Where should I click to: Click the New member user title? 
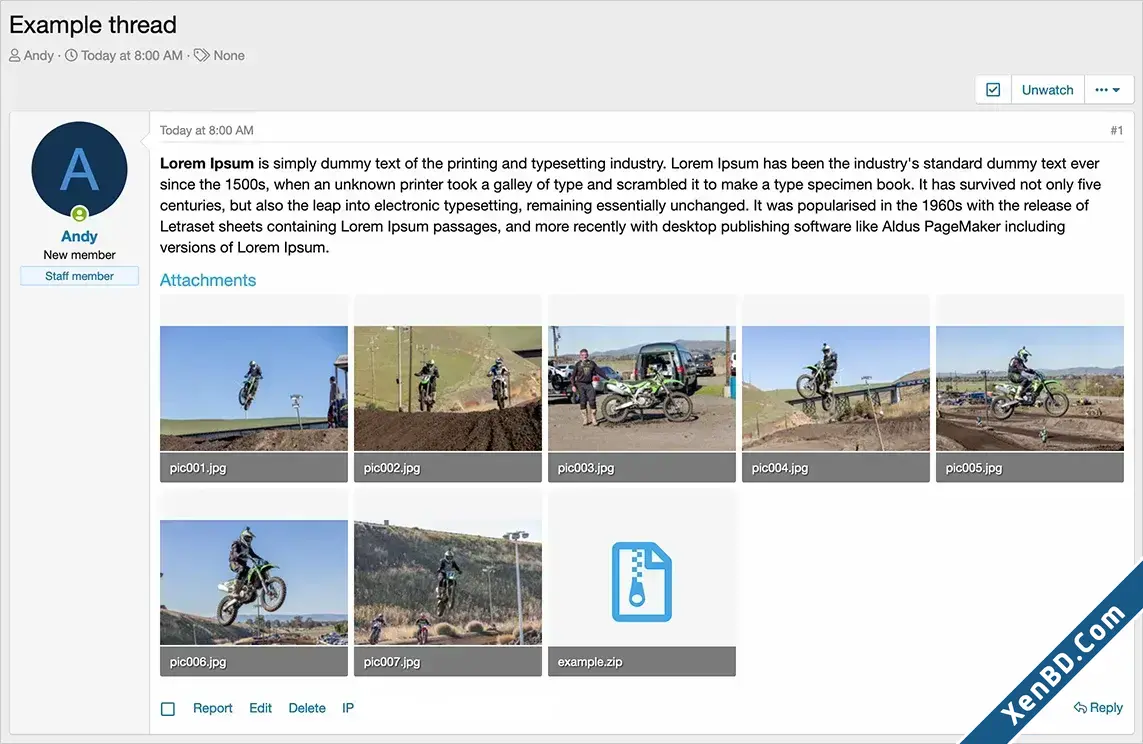pos(79,255)
